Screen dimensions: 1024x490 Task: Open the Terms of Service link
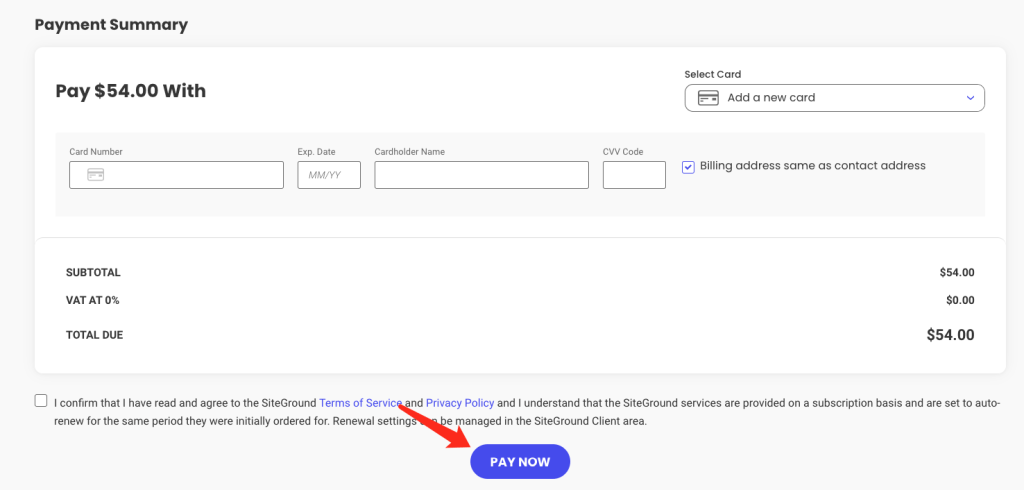(360, 402)
